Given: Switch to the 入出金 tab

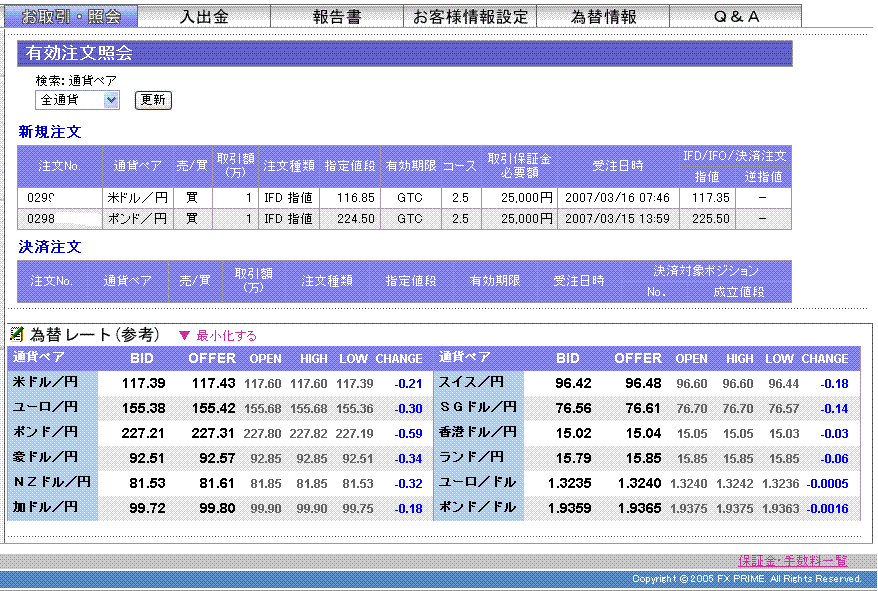Looking at the screenshot, I should 204,16.
